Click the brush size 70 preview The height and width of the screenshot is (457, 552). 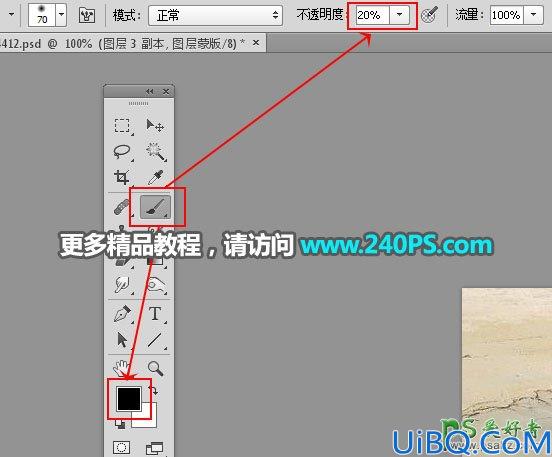point(42,15)
